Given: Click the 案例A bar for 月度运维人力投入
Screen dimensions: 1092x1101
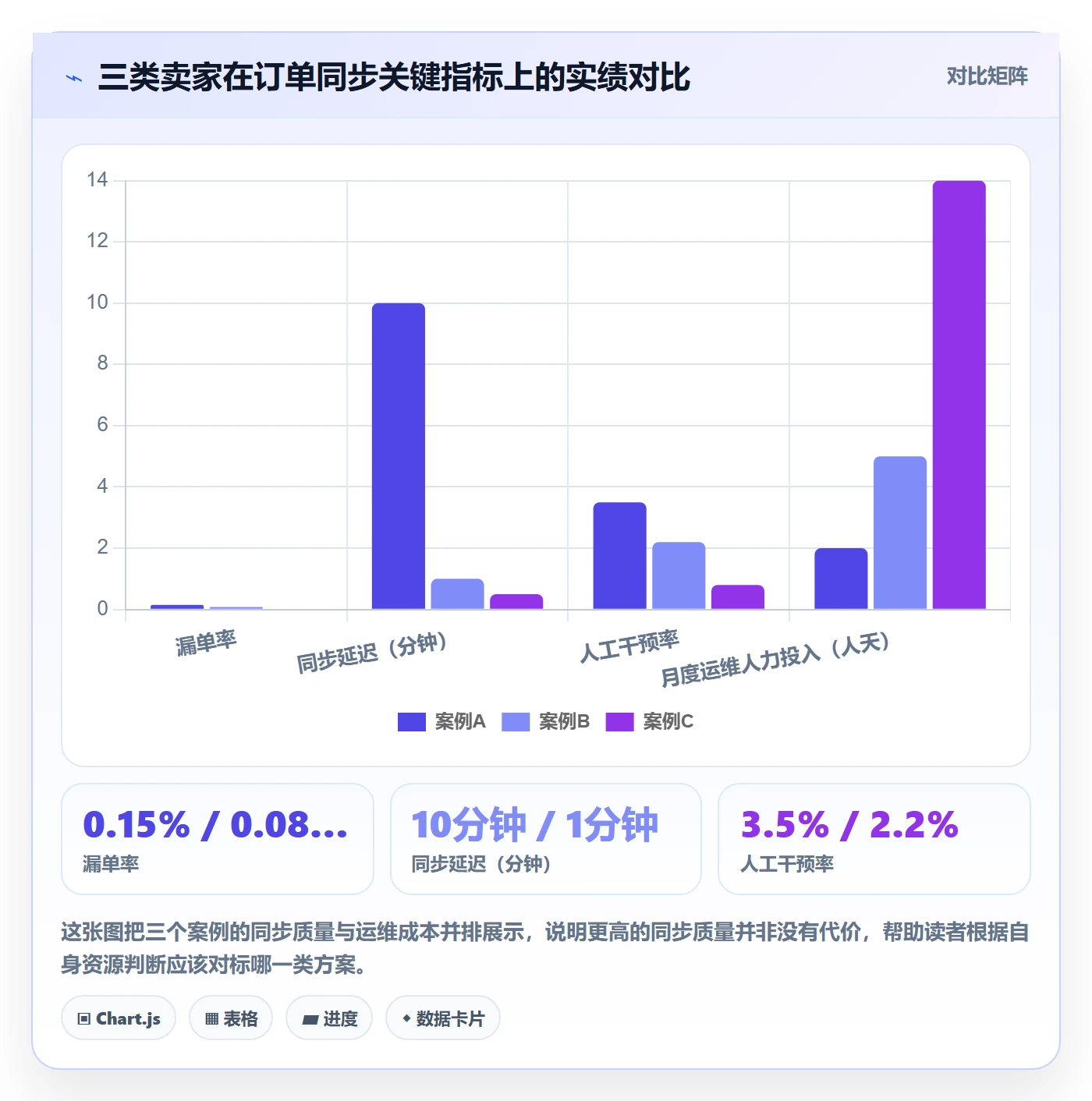Looking at the screenshot, I should coord(841,579).
